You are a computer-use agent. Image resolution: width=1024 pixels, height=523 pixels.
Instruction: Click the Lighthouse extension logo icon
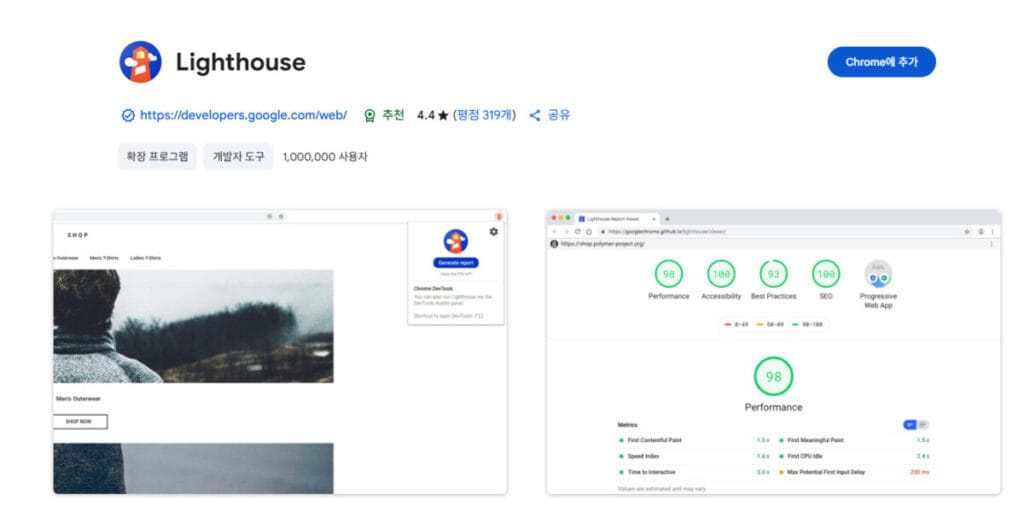(140, 62)
